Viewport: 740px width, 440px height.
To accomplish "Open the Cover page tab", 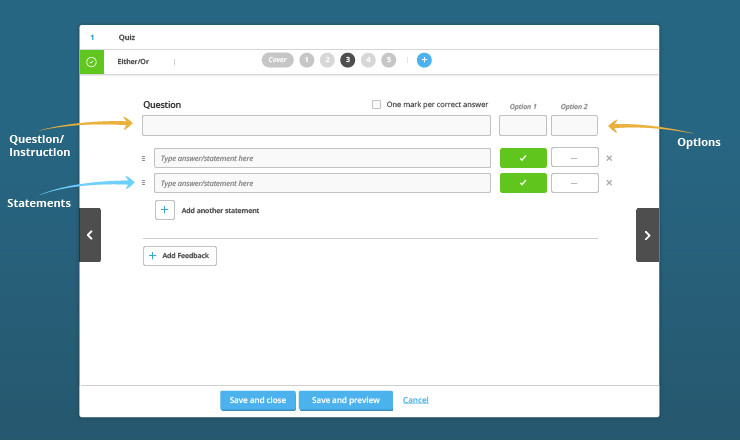I will click(x=278, y=60).
